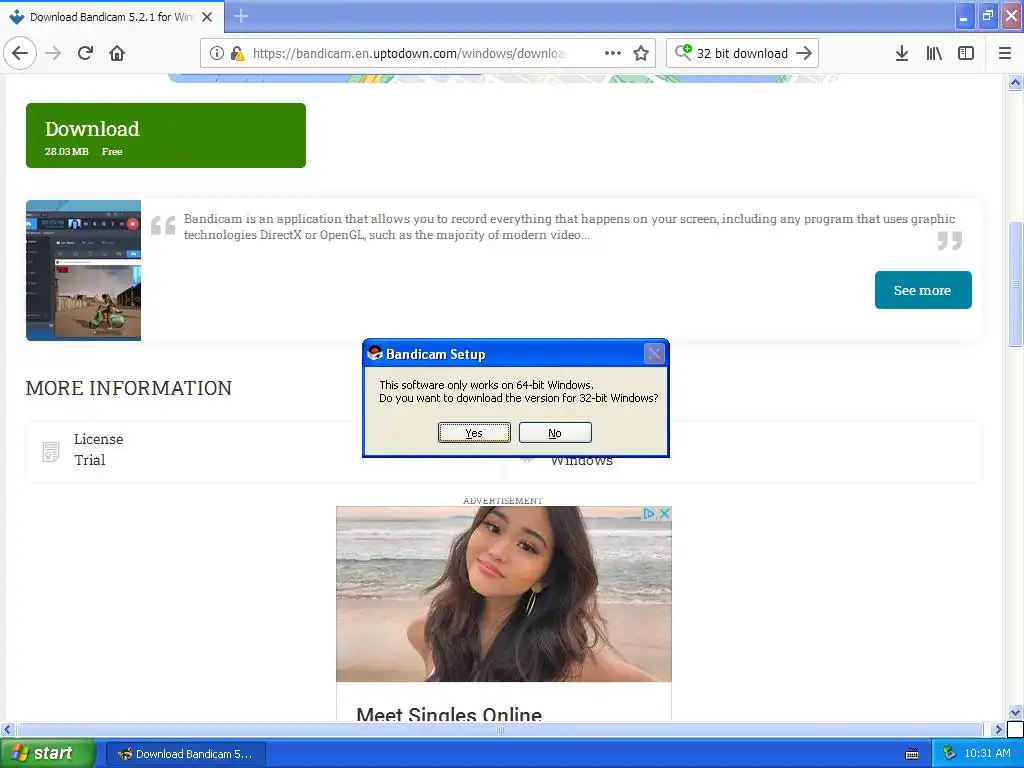Click the padlock warning icon in address bar
The image size is (1024, 768).
point(237,53)
